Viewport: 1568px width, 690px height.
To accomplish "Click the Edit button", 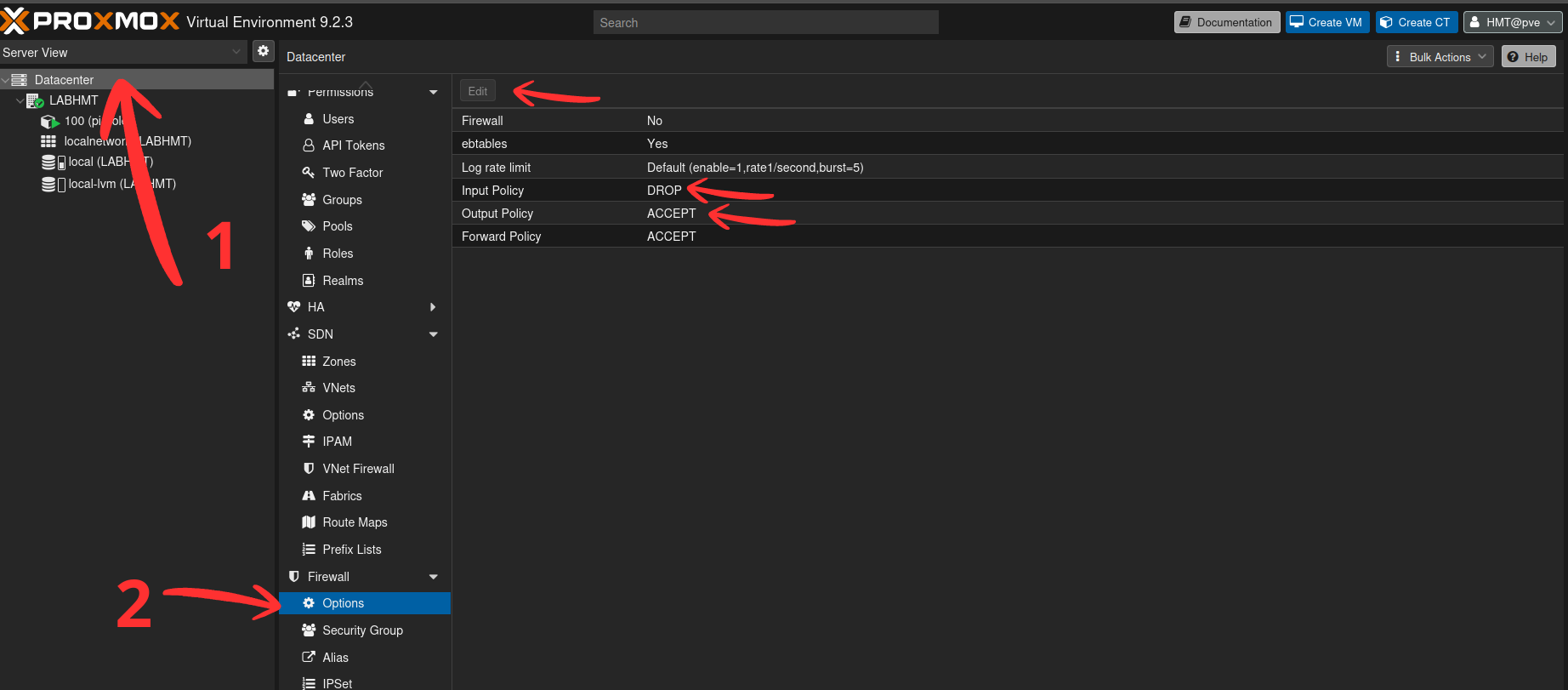I will click(x=478, y=91).
